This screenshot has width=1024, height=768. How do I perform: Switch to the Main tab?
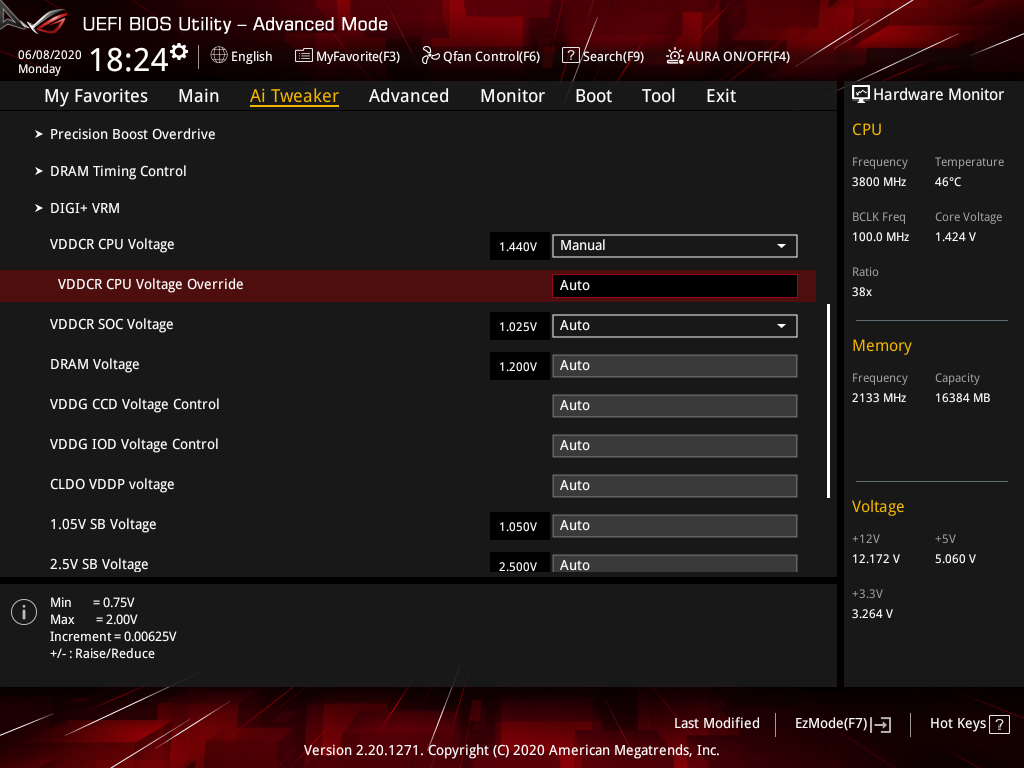coord(199,96)
